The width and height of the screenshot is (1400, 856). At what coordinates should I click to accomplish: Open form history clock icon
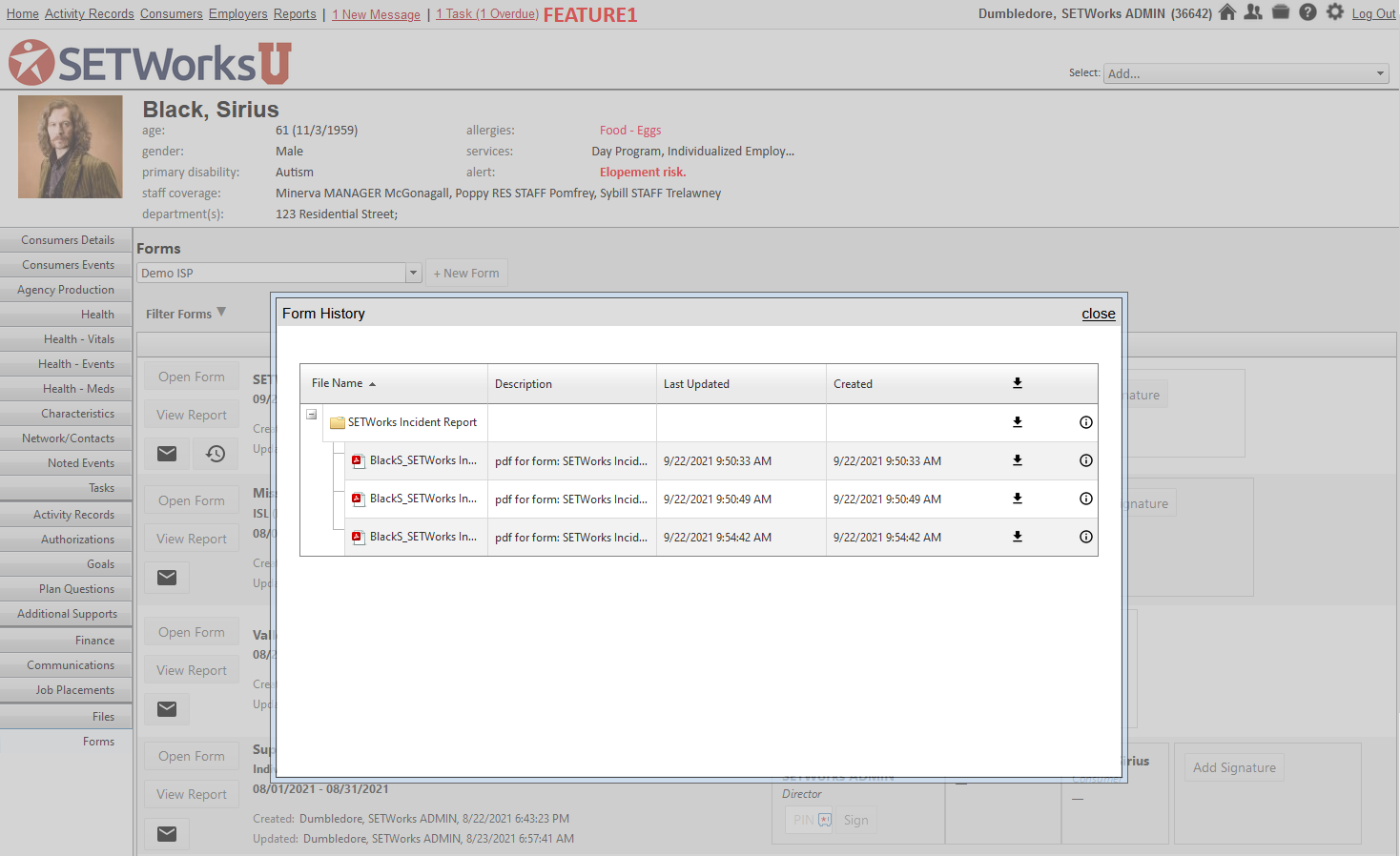(216, 454)
